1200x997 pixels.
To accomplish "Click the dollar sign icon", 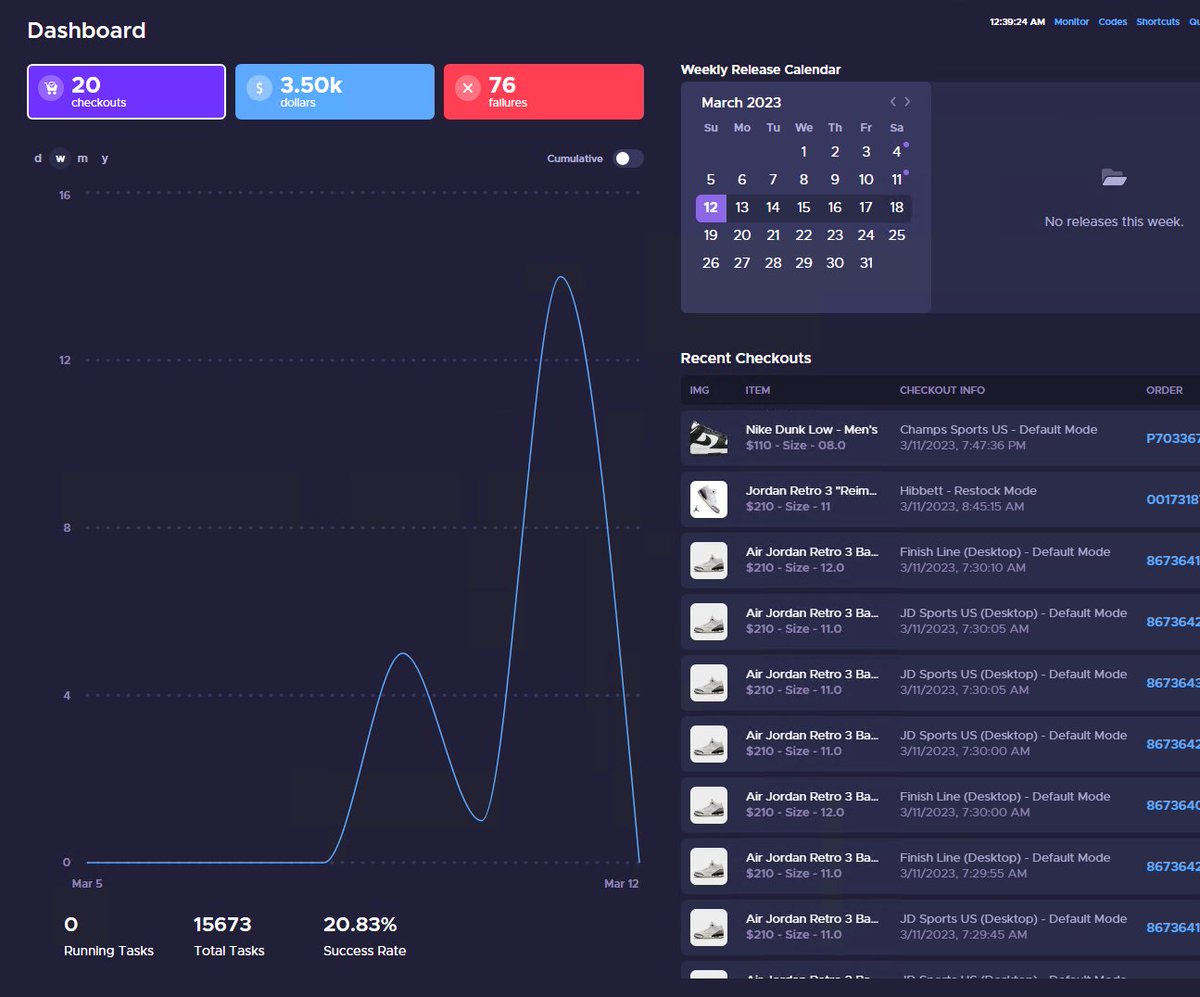I will click(x=259, y=89).
